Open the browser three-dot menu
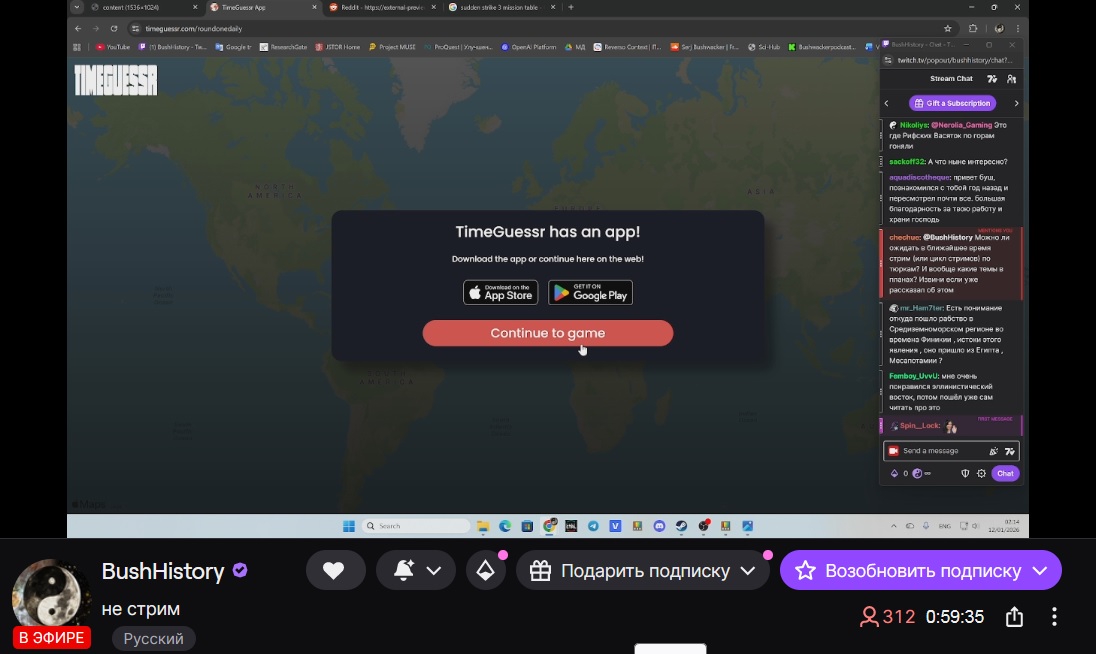 (1018, 29)
